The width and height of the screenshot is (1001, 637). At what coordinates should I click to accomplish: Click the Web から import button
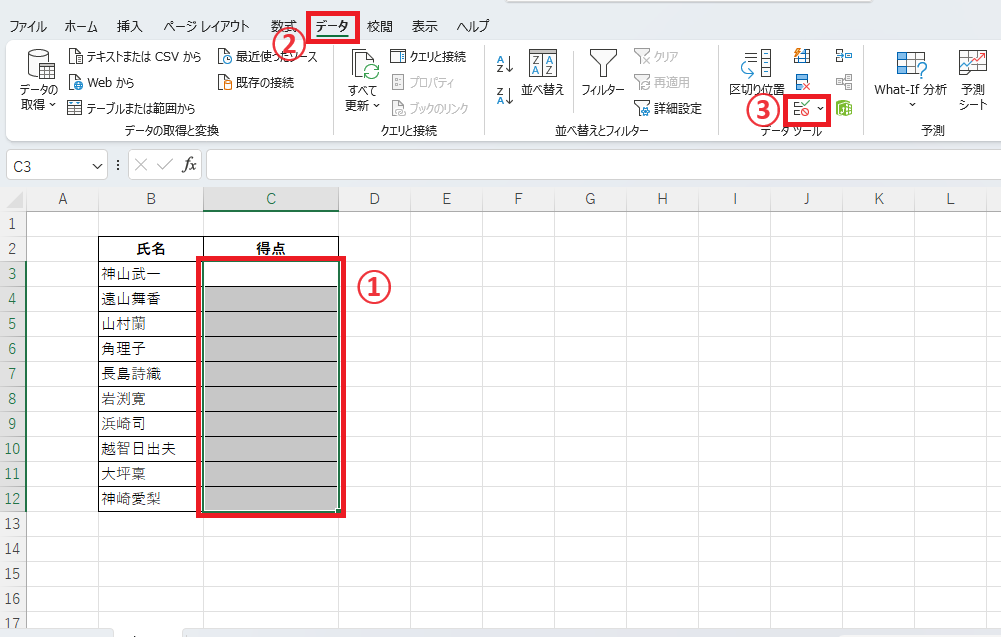coord(102,83)
